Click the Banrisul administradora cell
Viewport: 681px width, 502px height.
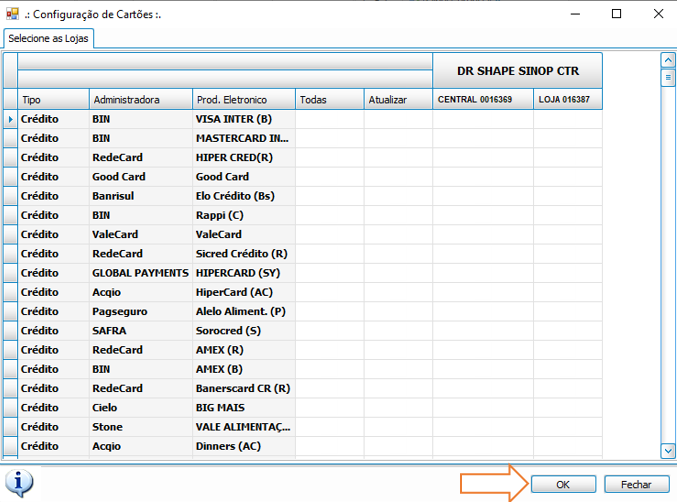141,196
